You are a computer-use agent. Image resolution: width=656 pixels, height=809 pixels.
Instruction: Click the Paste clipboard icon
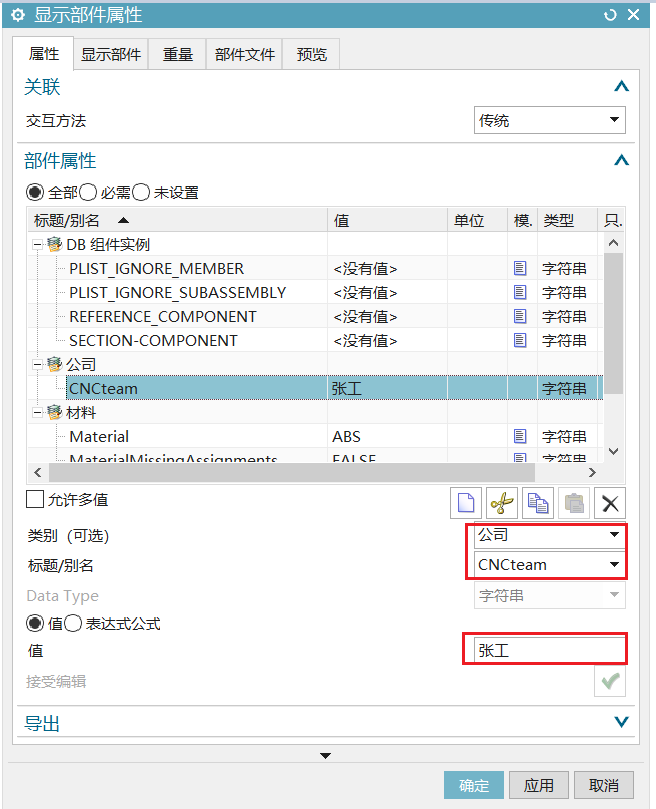click(x=574, y=503)
